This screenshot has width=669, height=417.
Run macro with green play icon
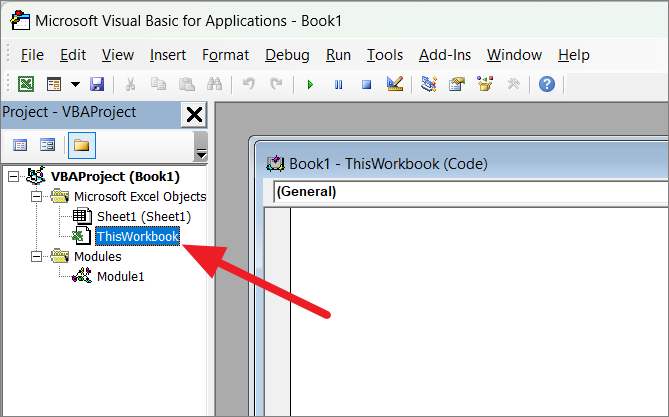[310, 85]
